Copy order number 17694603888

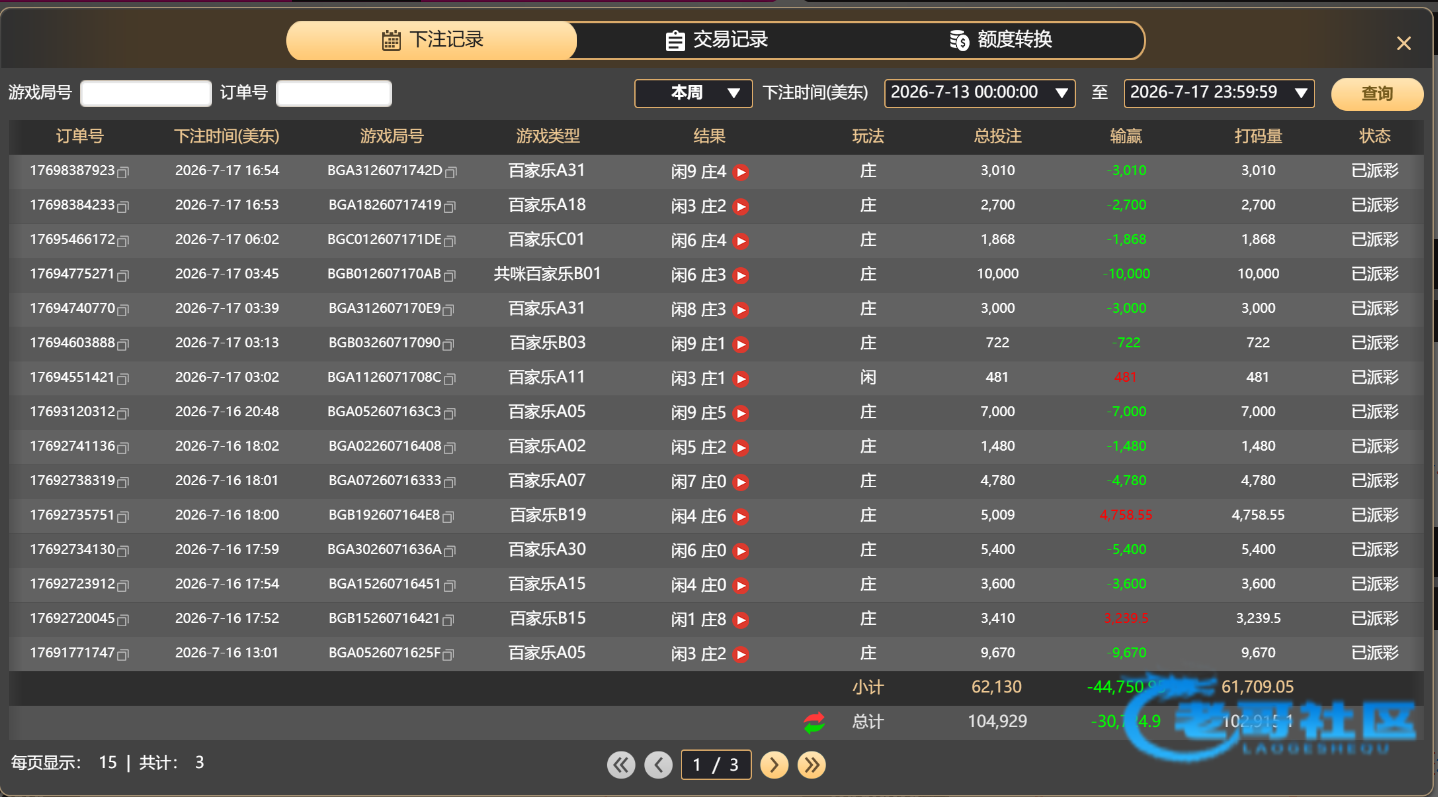click(123, 345)
